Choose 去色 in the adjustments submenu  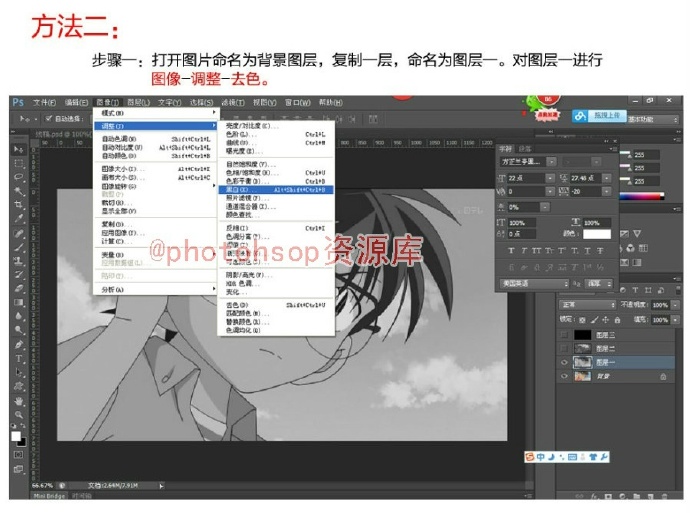pyautogui.click(x=276, y=304)
